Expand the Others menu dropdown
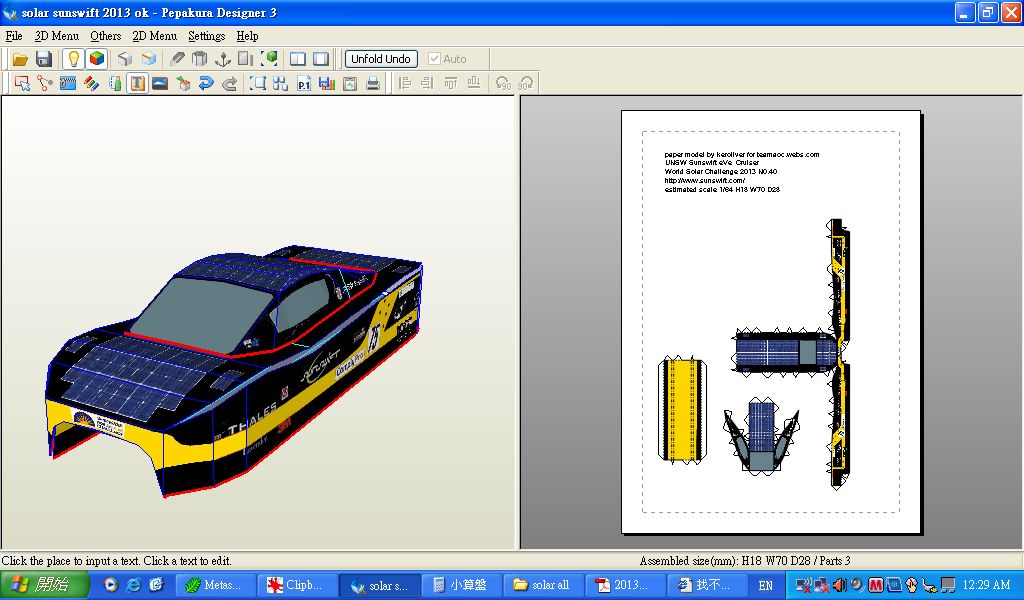 coord(105,36)
